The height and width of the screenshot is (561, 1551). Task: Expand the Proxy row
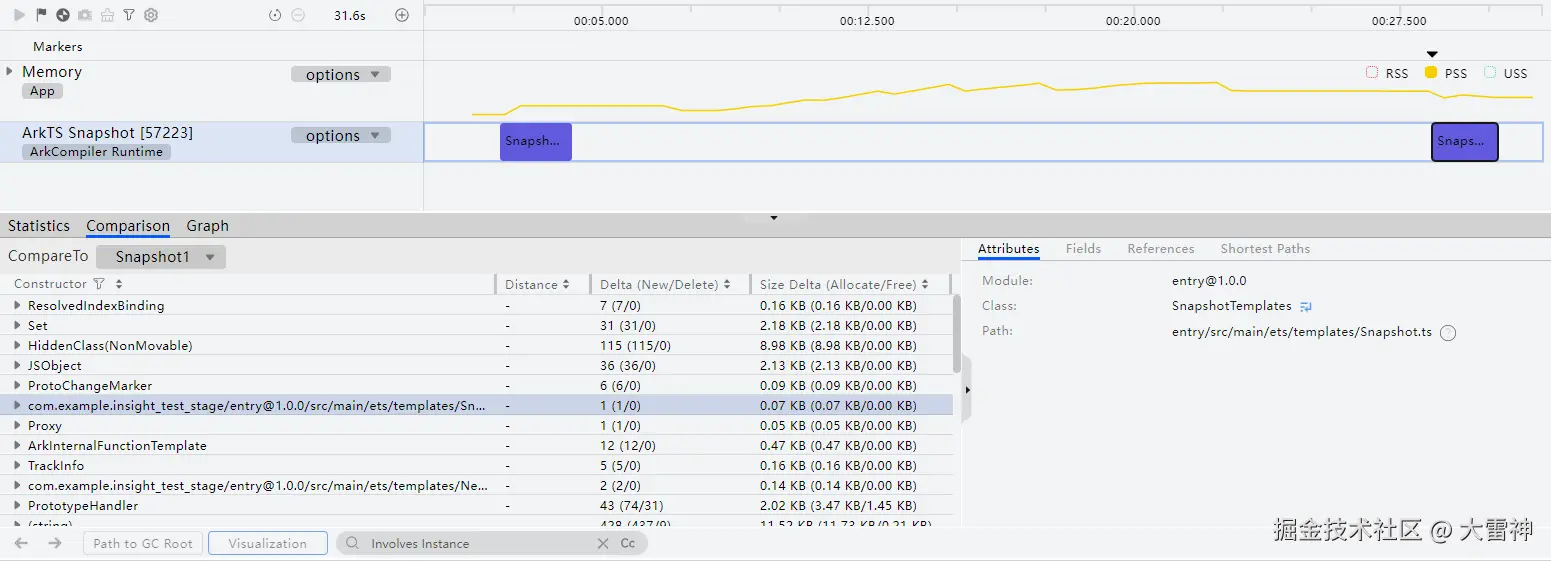(17, 425)
